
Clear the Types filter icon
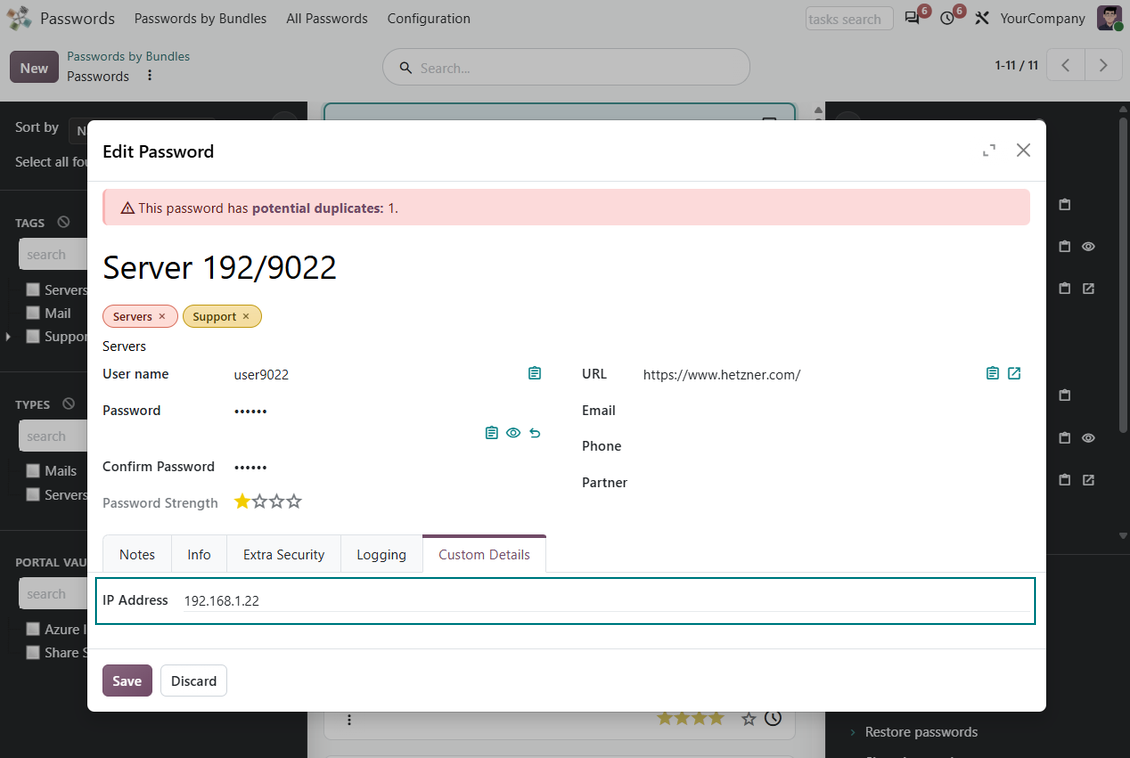click(68, 403)
